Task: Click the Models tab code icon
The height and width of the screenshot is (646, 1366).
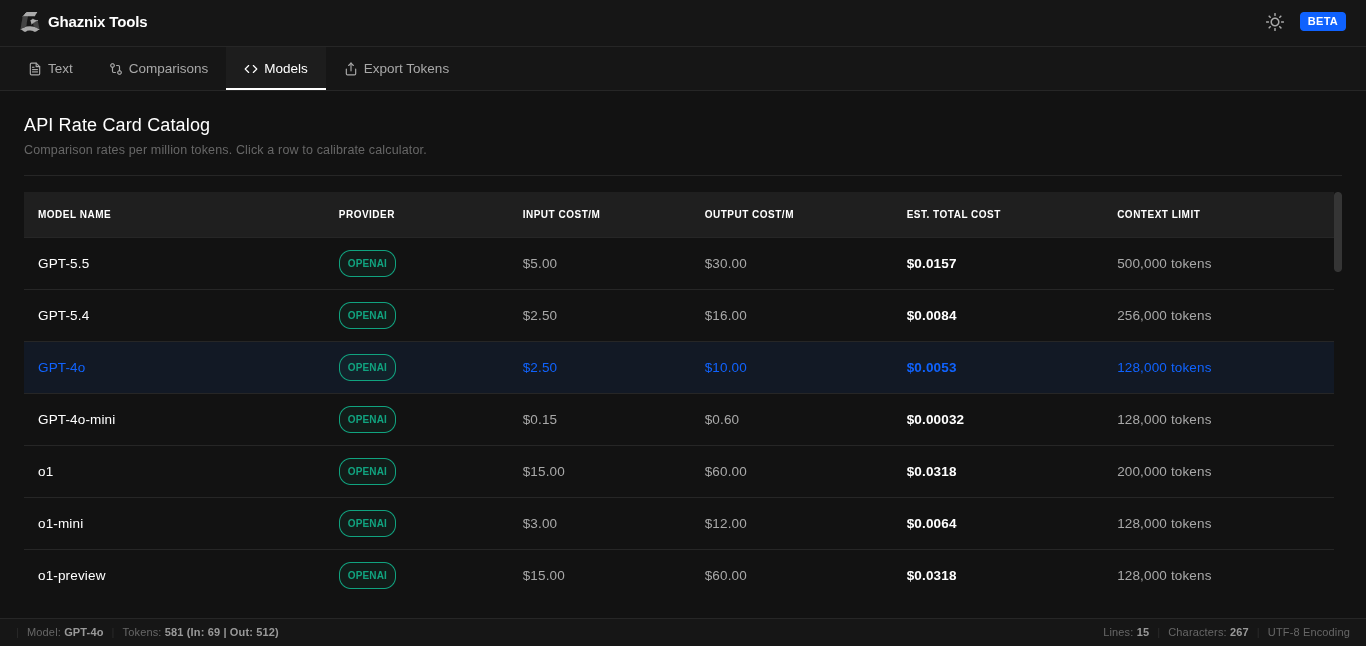Action: (251, 69)
